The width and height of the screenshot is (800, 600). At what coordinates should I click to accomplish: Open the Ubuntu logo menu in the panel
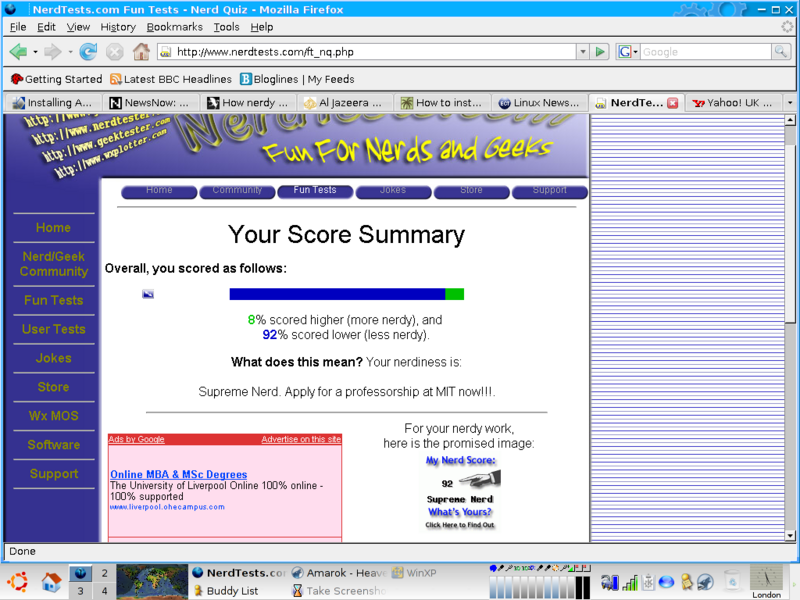[18, 582]
